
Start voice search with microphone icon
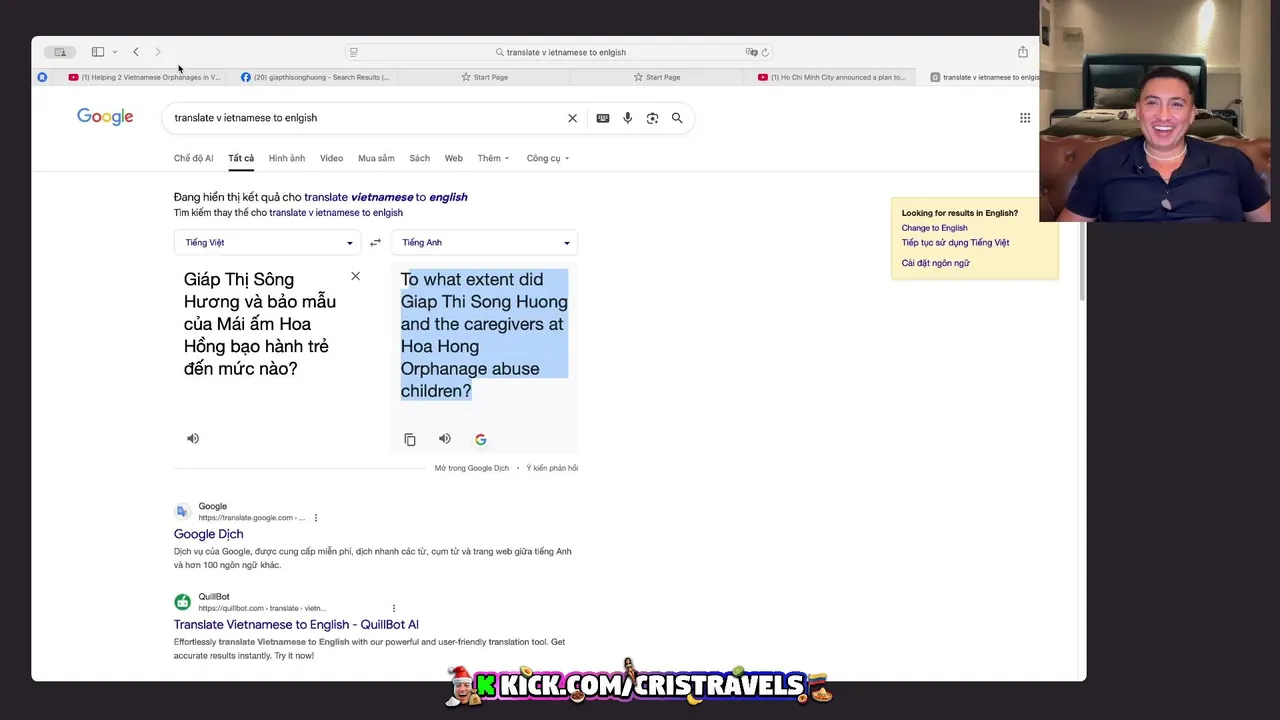coord(628,118)
